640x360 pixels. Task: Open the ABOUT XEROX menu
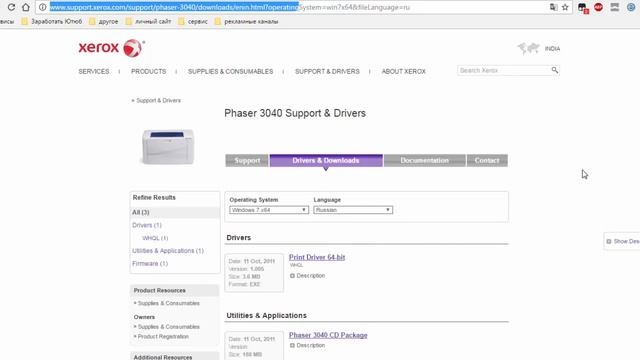(x=404, y=71)
